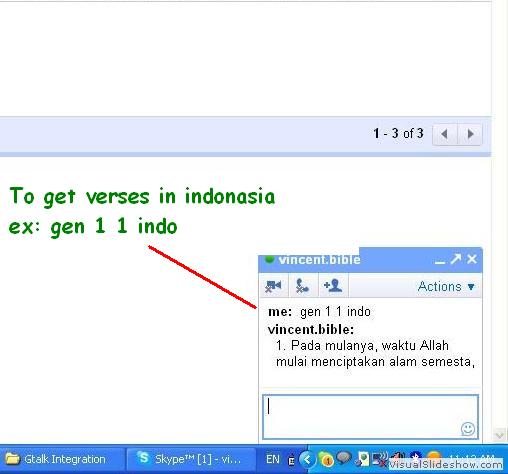This screenshot has width=508, height=474.
Task: Open the Google Talk speech bubble tray icon
Action: [344, 458]
